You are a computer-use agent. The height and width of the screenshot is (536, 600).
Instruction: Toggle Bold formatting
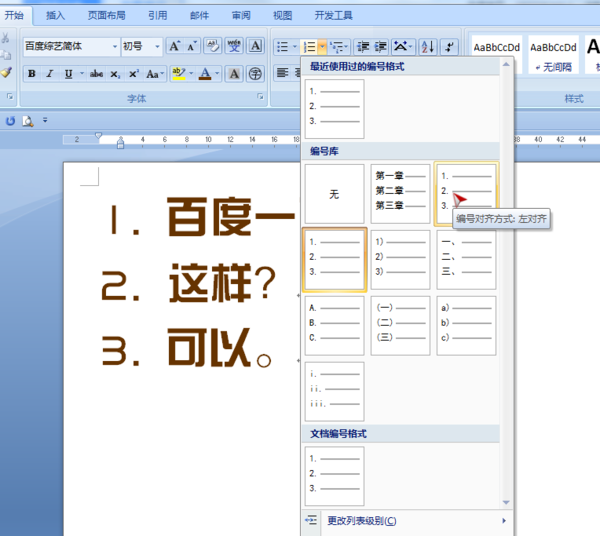[32, 73]
